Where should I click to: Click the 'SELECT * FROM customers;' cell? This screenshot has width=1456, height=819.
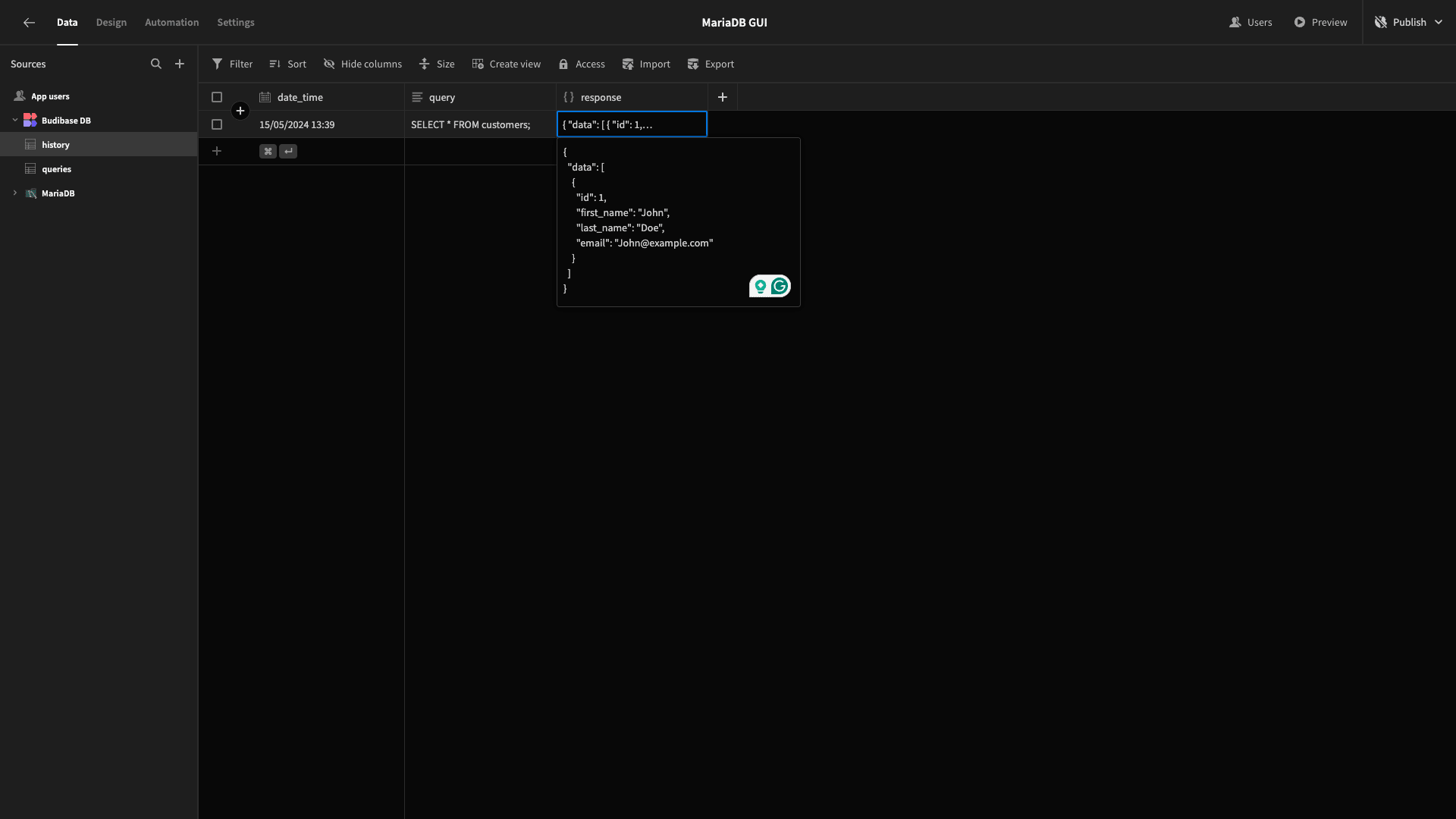(x=480, y=124)
